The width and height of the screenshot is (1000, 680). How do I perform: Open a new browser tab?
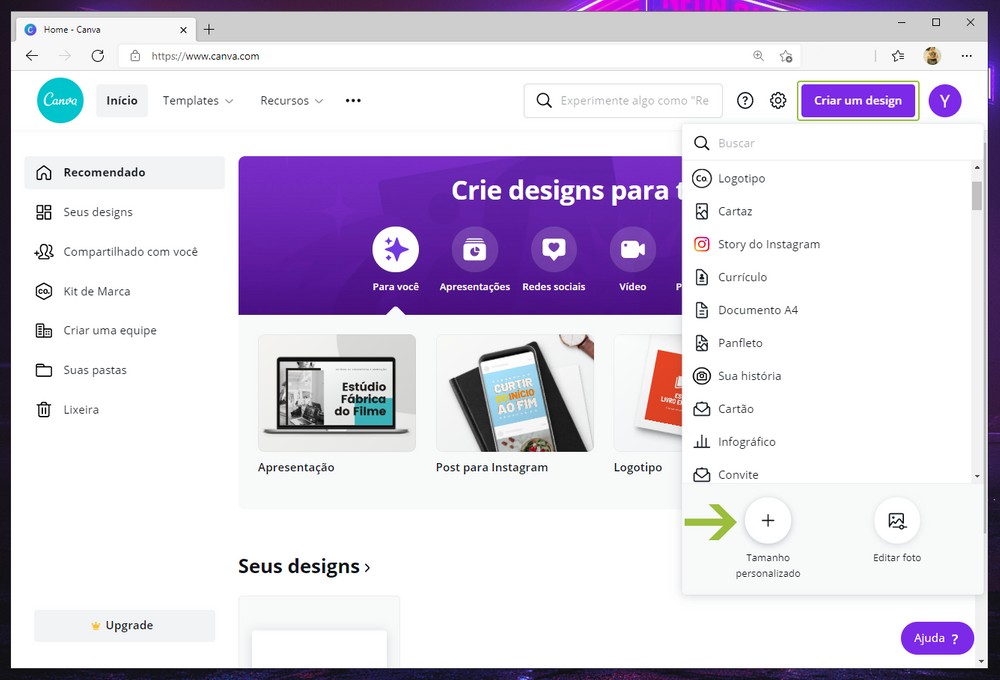pyautogui.click(x=209, y=29)
